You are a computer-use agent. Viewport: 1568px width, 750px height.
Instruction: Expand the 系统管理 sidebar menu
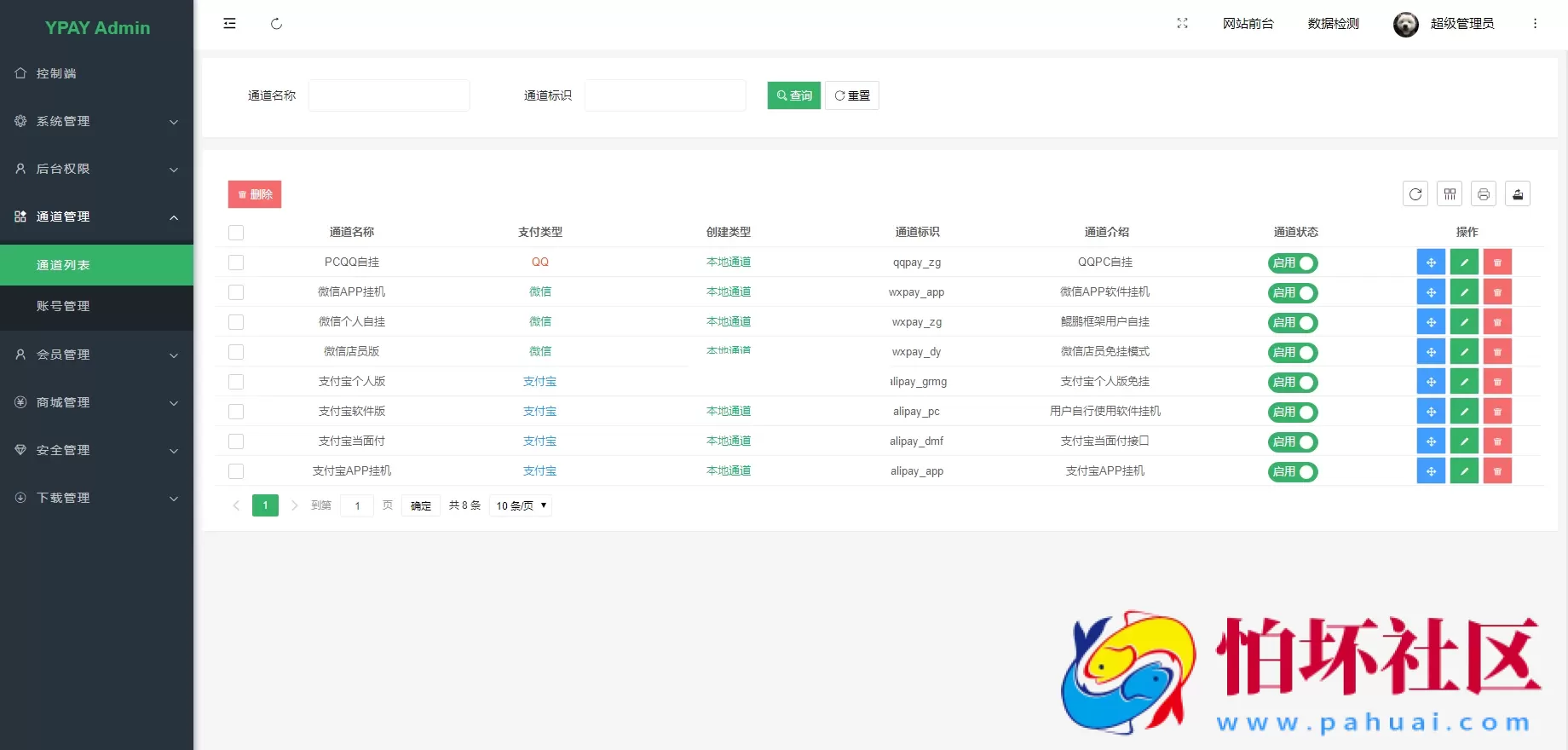click(x=96, y=121)
